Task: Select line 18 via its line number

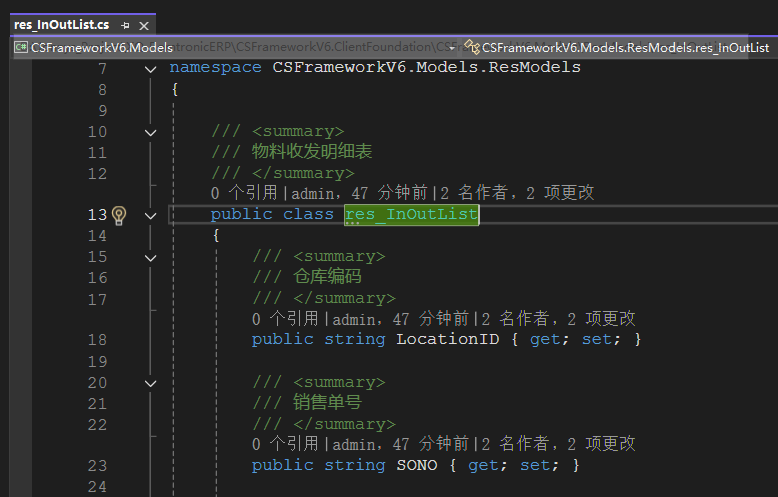Action: 97,340
